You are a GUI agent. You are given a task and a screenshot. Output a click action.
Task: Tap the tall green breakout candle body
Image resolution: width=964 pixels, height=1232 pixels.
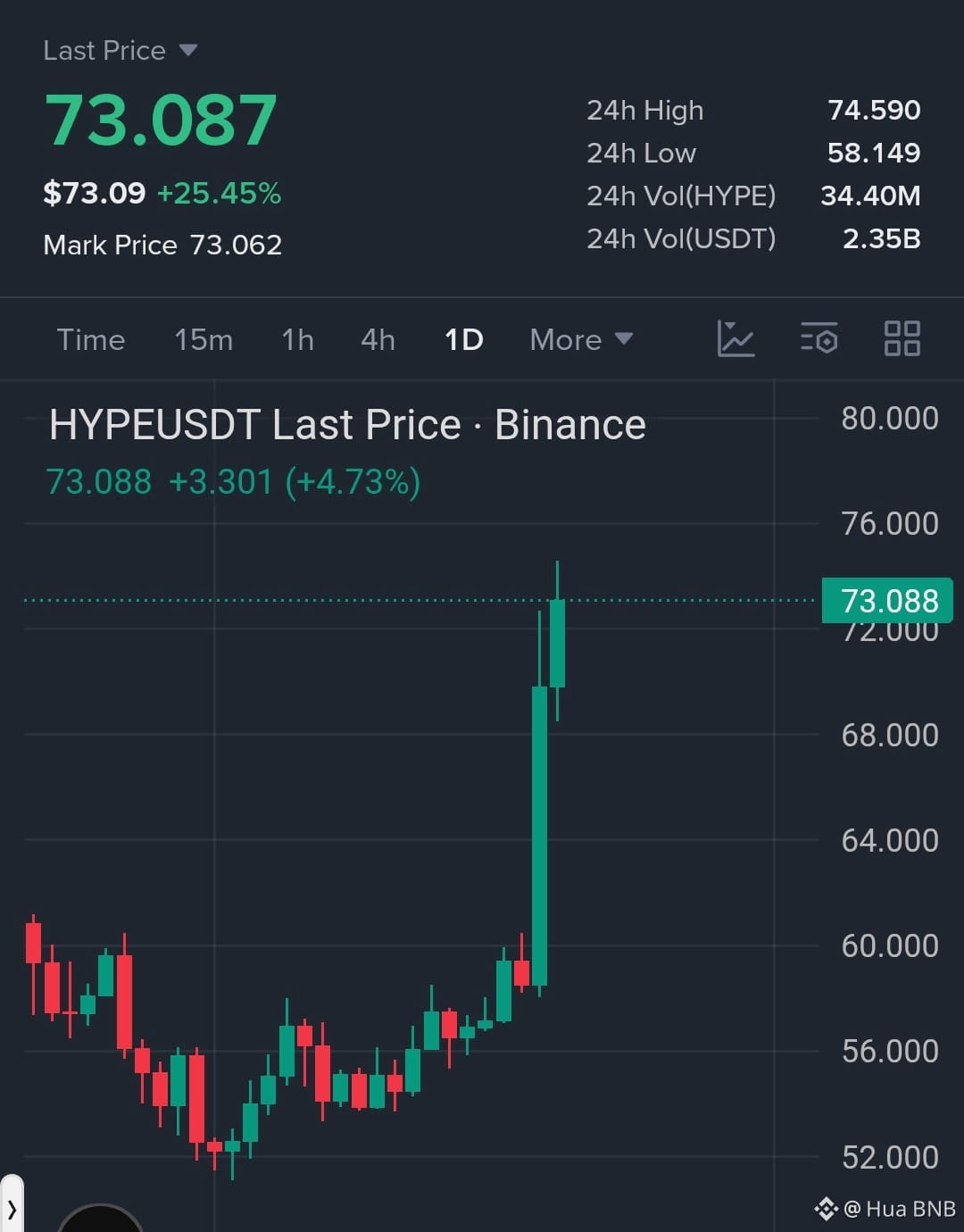(x=539, y=836)
